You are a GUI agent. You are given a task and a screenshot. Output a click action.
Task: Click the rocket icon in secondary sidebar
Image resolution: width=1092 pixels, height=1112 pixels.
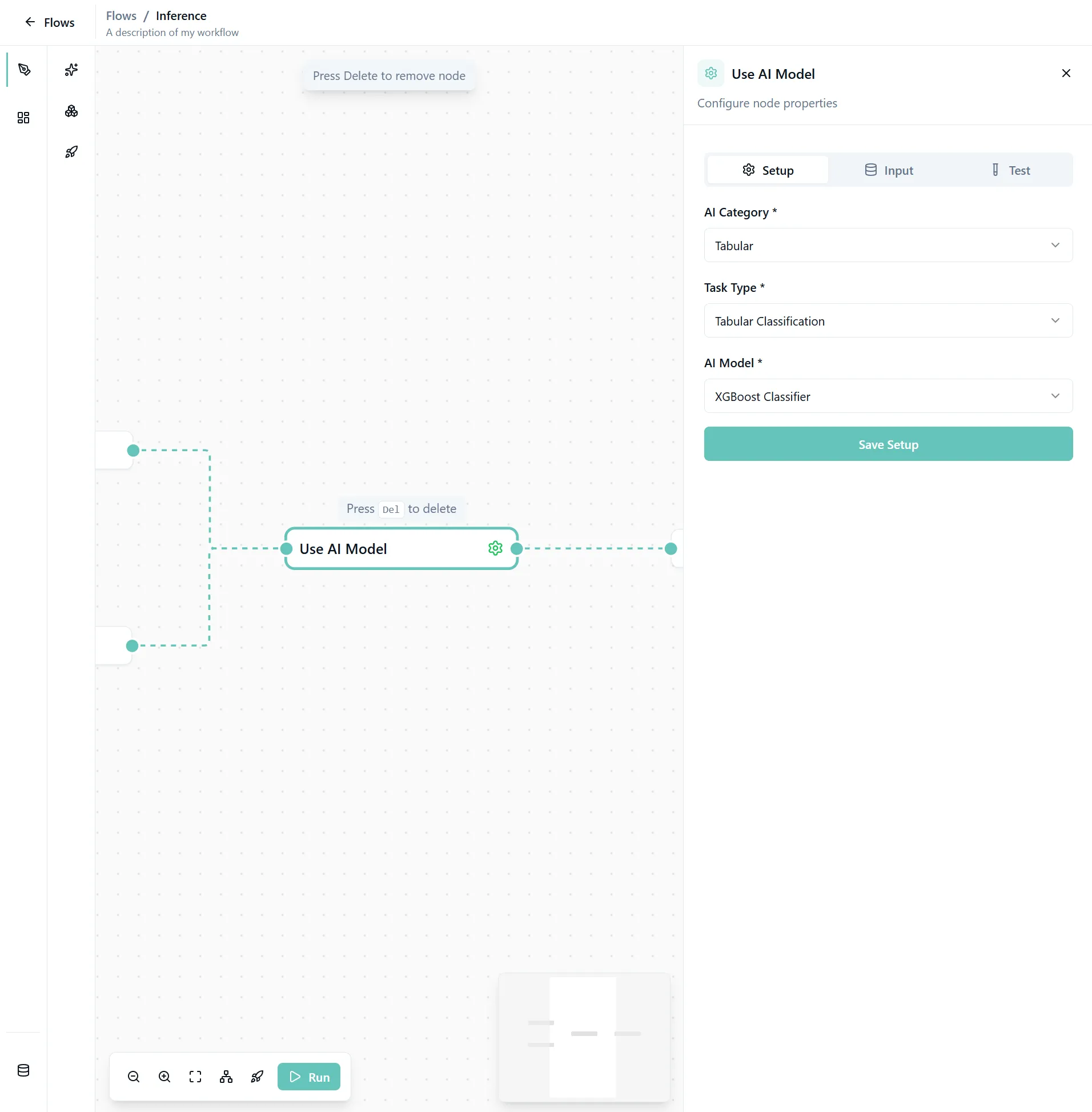71,152
